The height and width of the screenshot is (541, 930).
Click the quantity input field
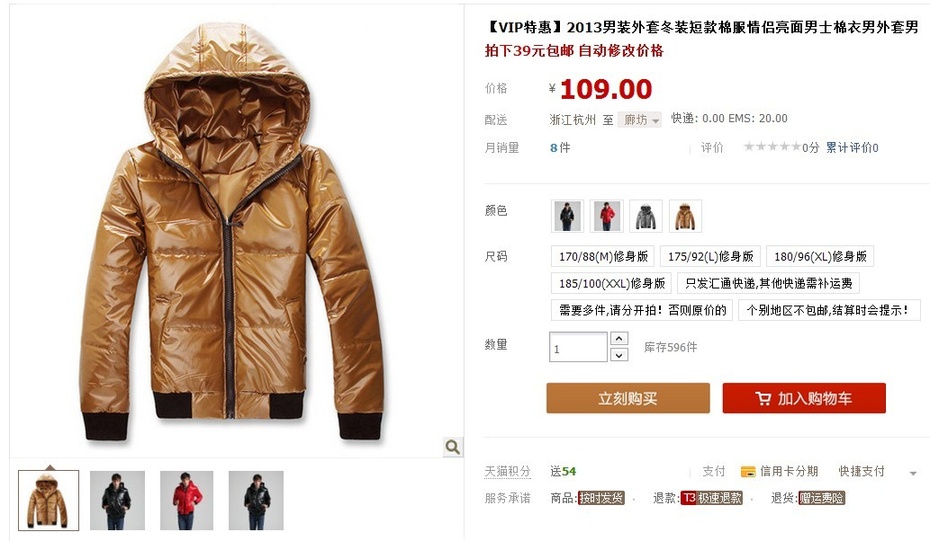pos(578,347)
